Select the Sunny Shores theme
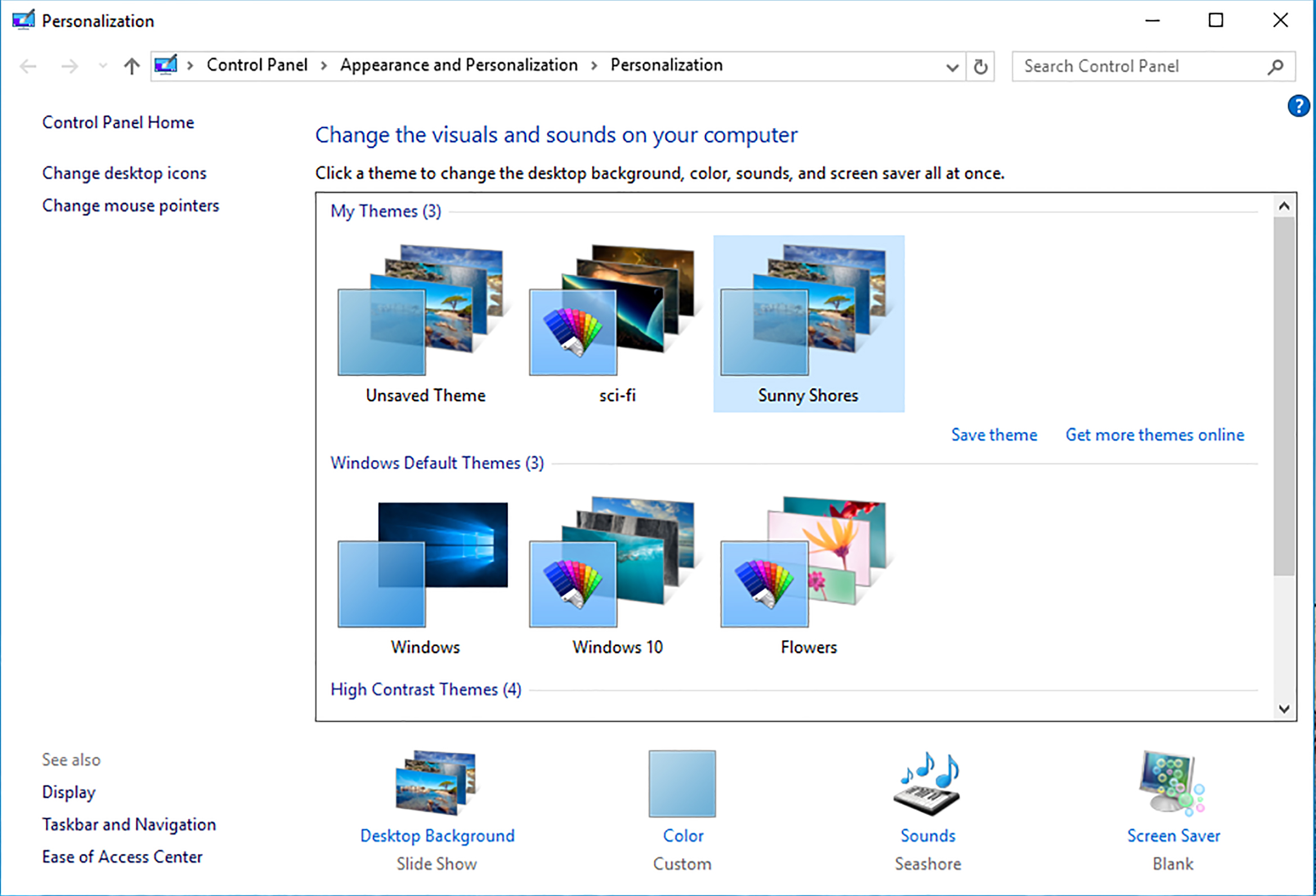The height and width of the screenshot is (896, 1316). [809, 323]
